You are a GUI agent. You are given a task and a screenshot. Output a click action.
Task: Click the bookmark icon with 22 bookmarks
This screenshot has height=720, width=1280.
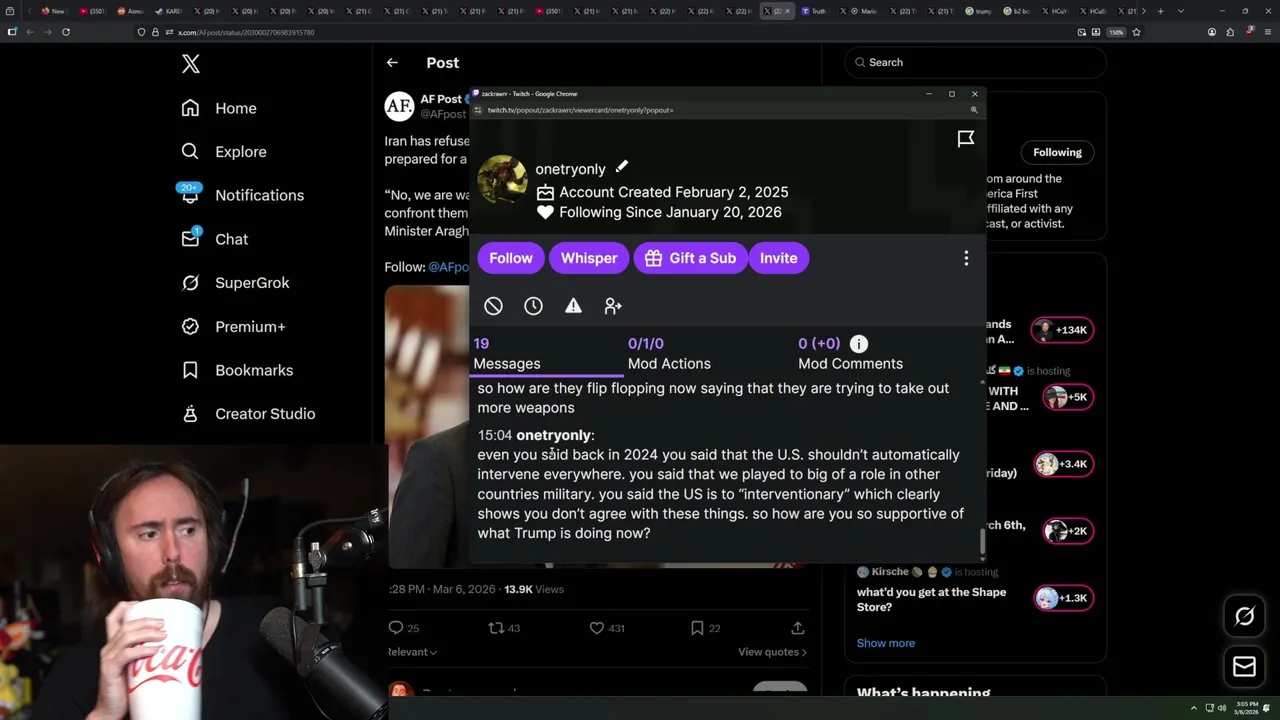(697, 628)
